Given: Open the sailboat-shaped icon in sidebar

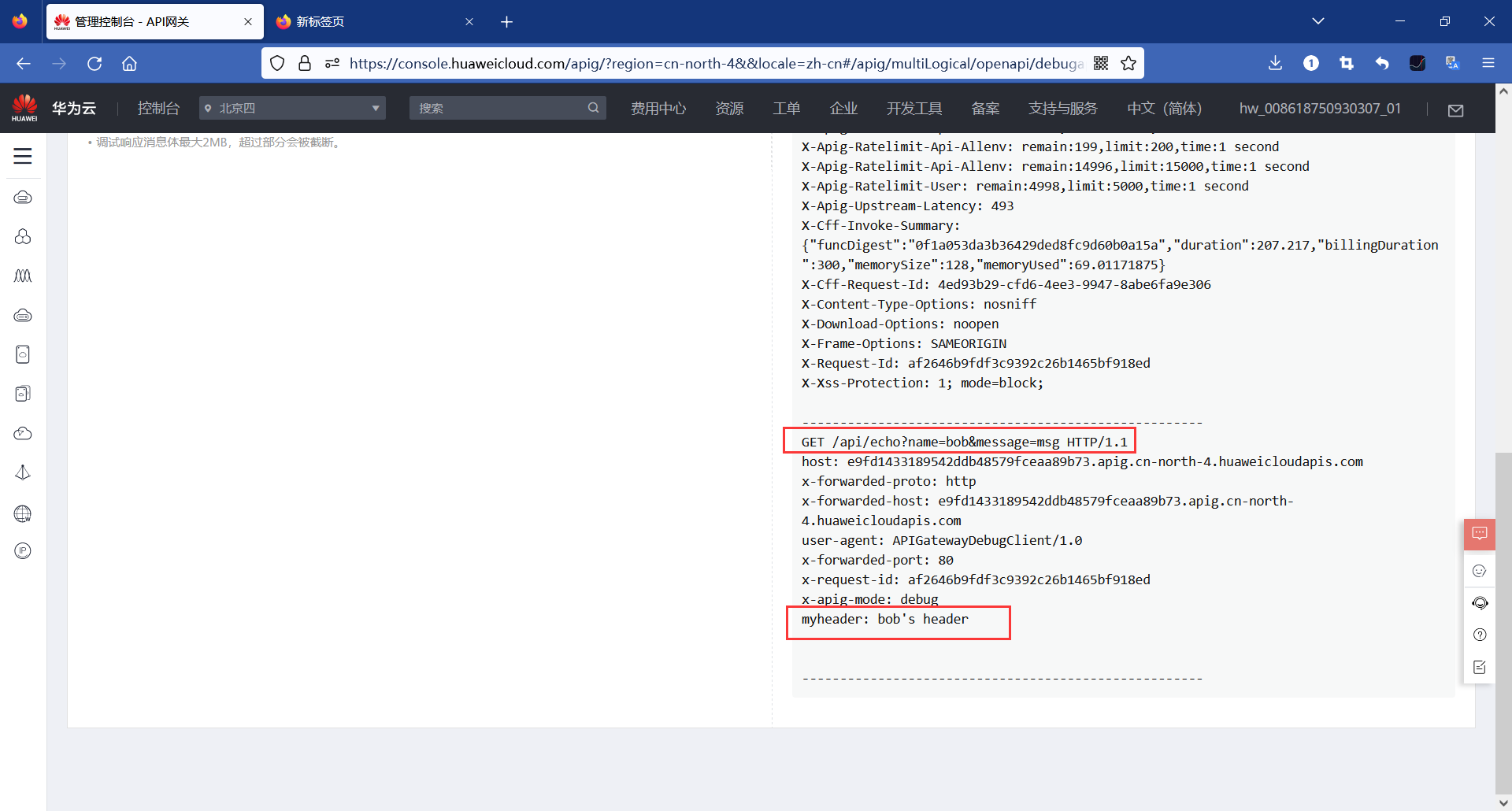Looking at the screenshot, I should pyautogui.click(x=23, y=472).
